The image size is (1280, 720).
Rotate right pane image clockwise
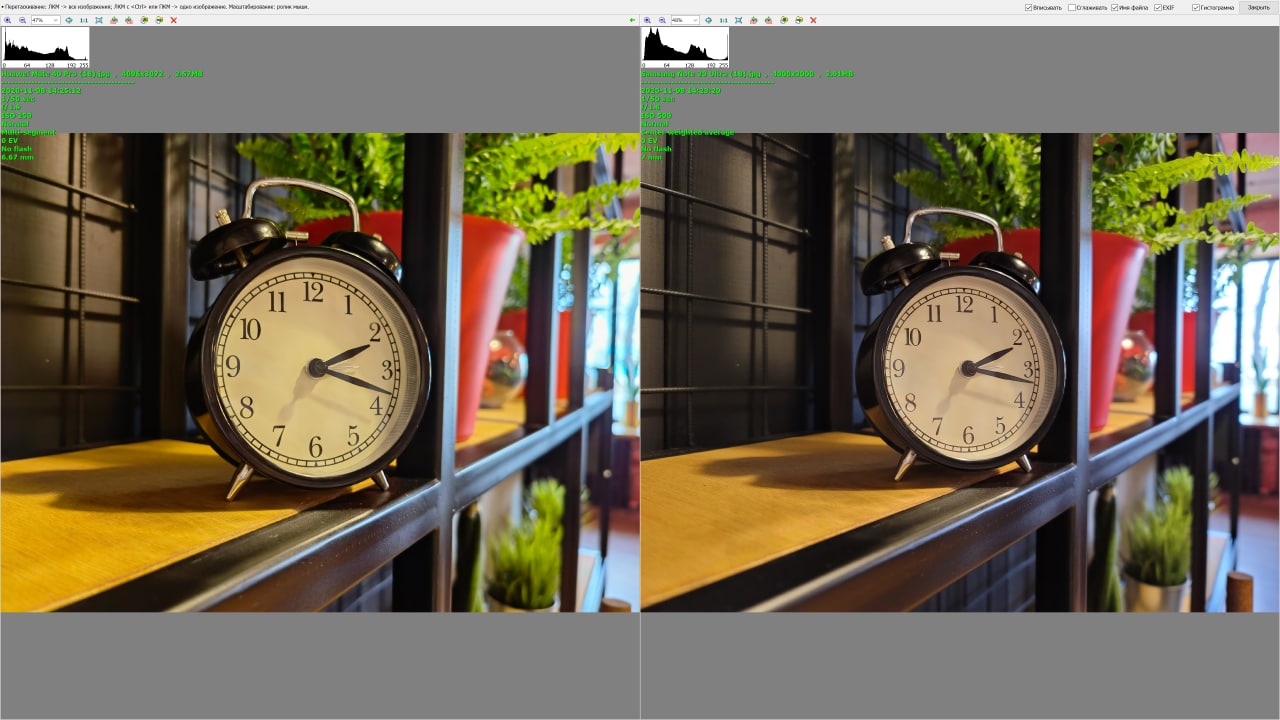click(x=768, y=20)
